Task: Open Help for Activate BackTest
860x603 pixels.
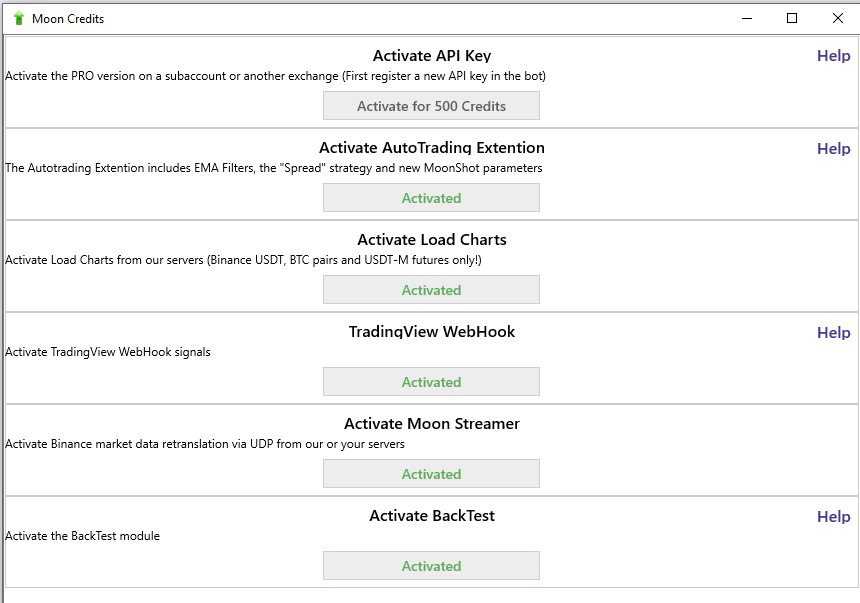Action: [x=833, y=516]
